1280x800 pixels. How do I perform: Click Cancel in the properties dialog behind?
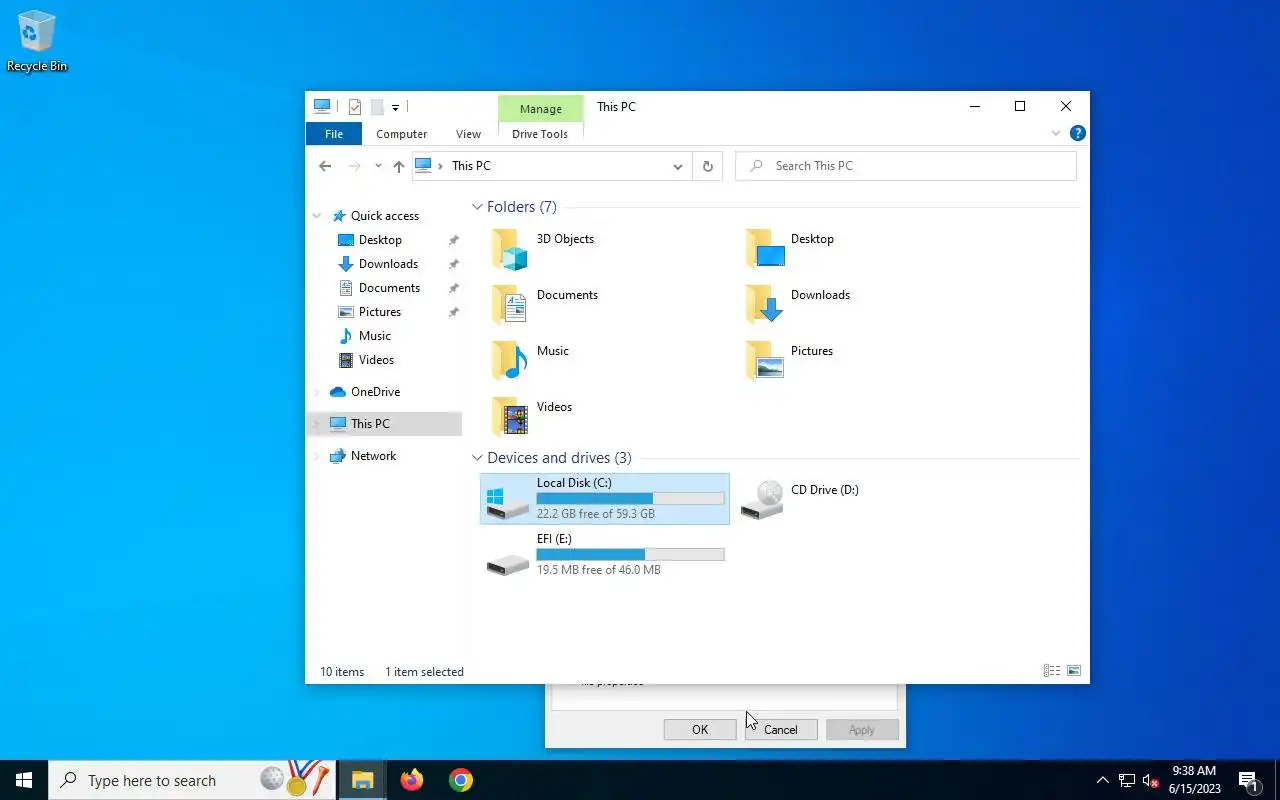click(781, 730)
